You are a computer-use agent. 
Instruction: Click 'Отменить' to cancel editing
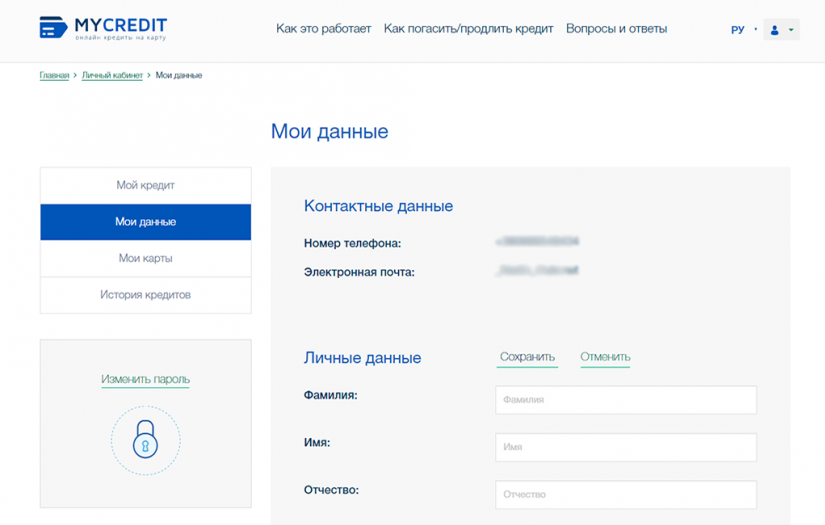click(x=605, y=357)
